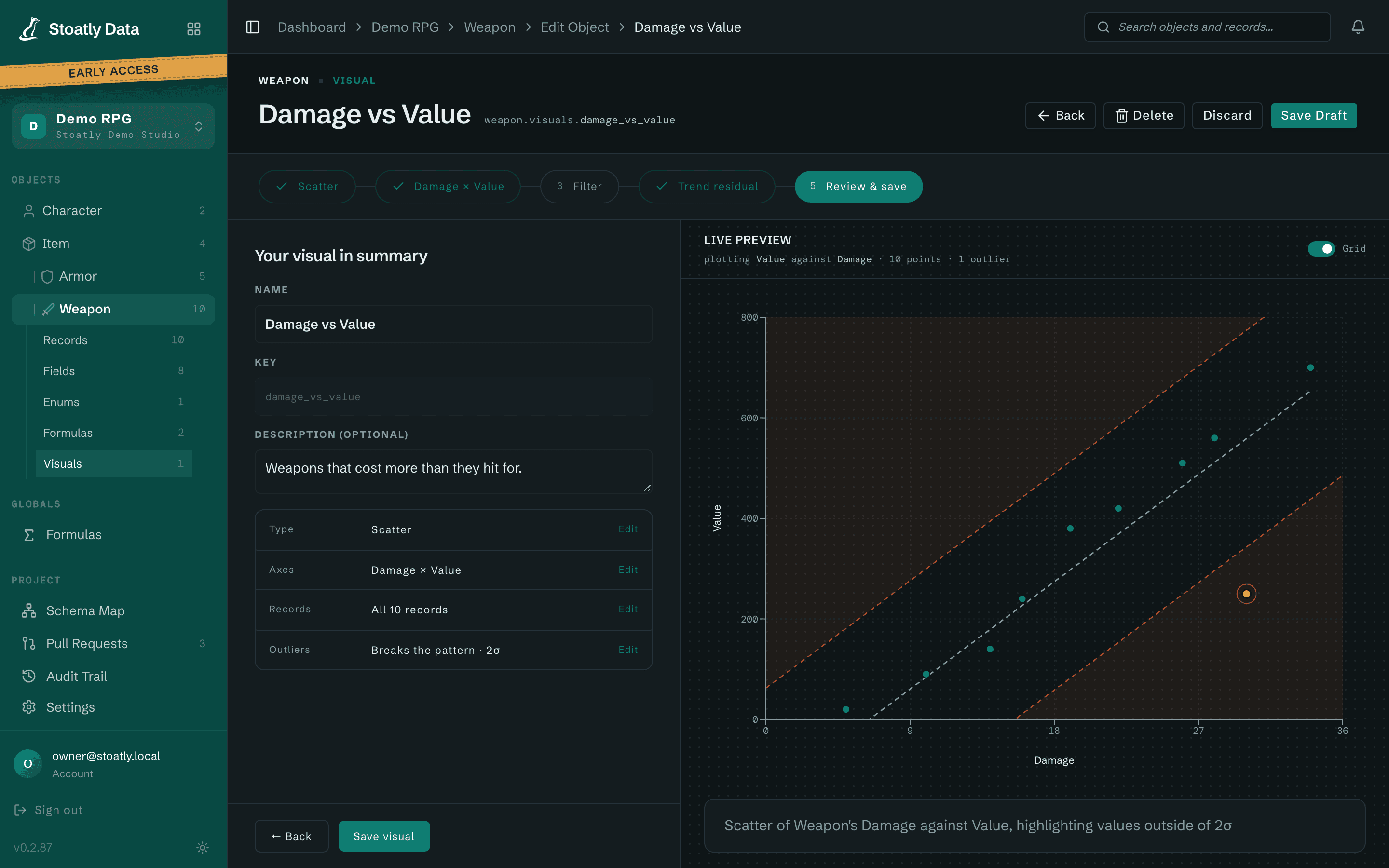
Task: Click Delete button
Action: (x=1144, y=116)
